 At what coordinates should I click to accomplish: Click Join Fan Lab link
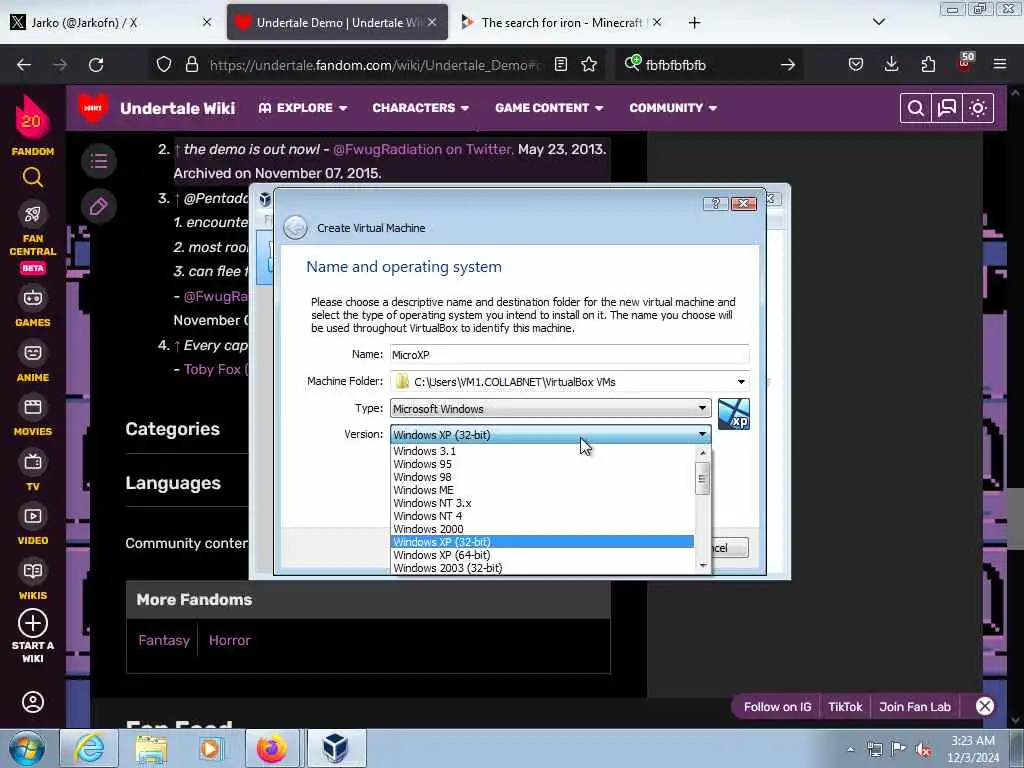pyautogui.click(x=914, y=707)
